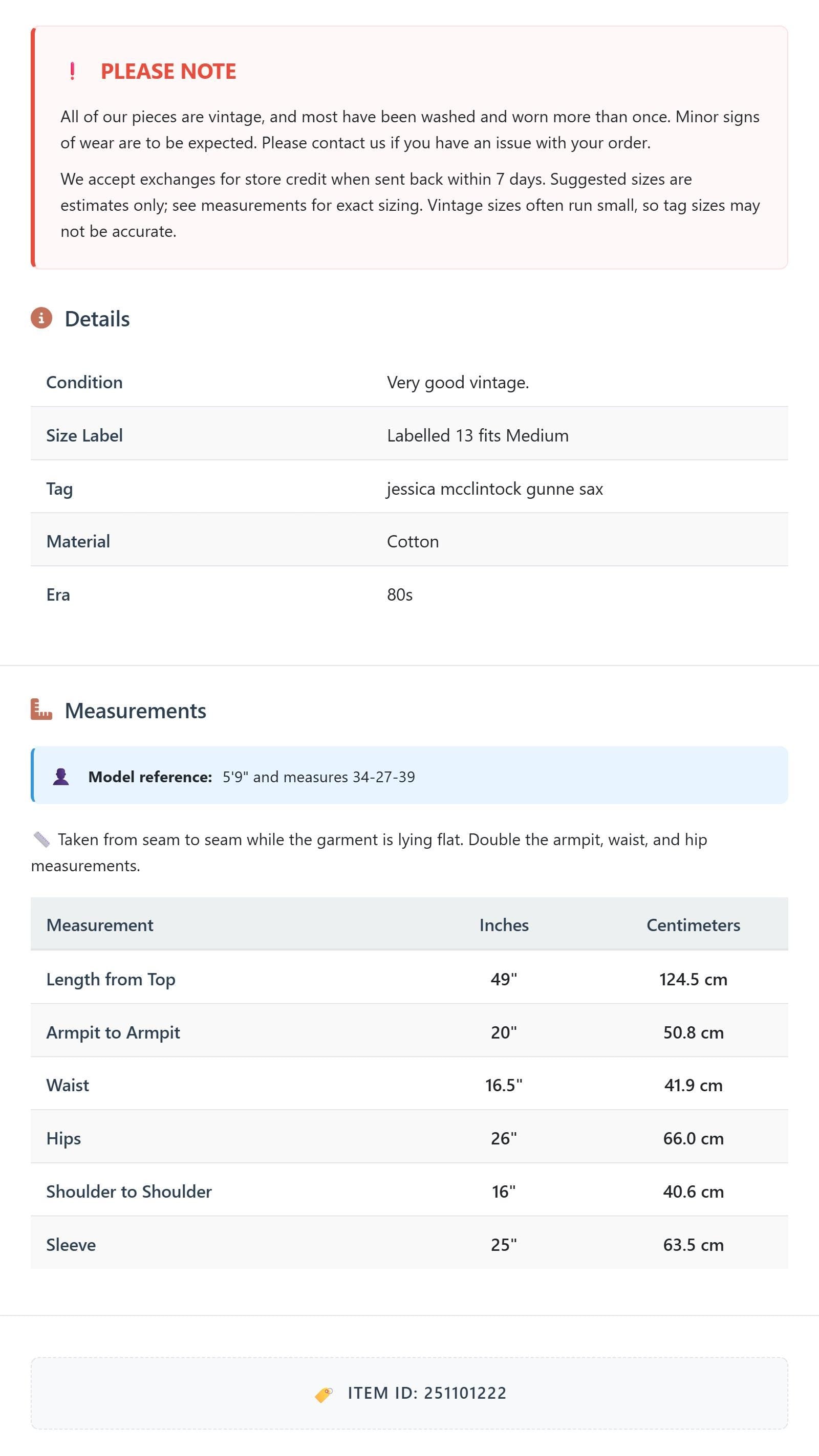
Task: Click the Sleeve row label
Action: (71, 1244)
